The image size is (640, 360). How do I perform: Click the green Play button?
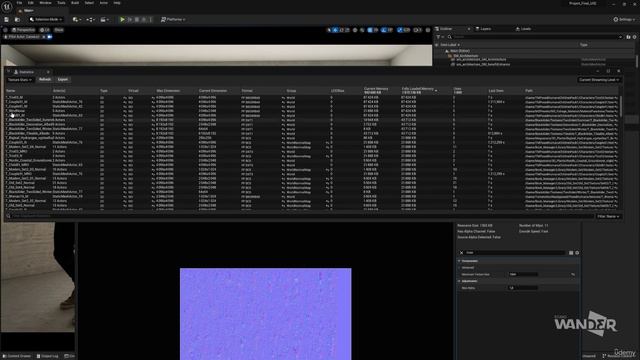(122, 20)
